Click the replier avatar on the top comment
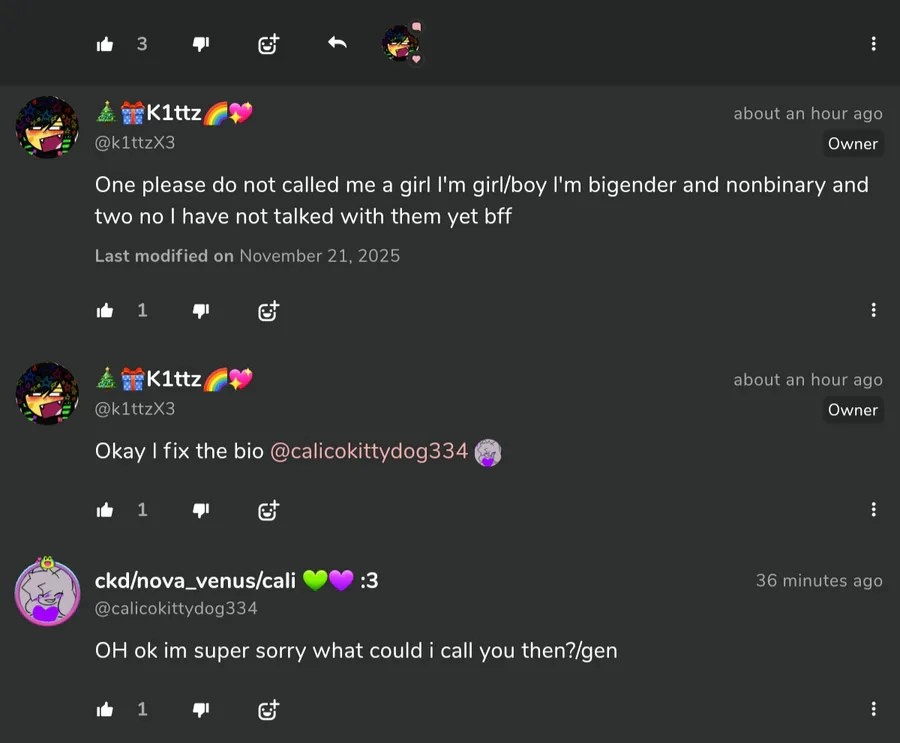 (401, 44)
